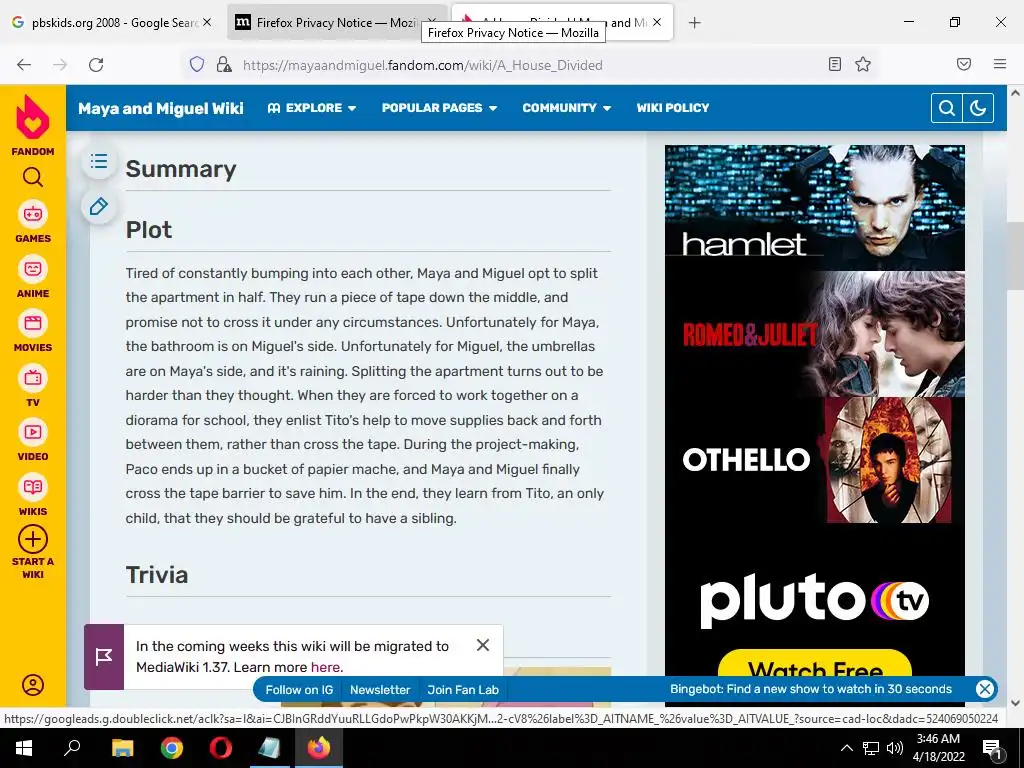Expand the Community dropdown

(x=566, y=108)
